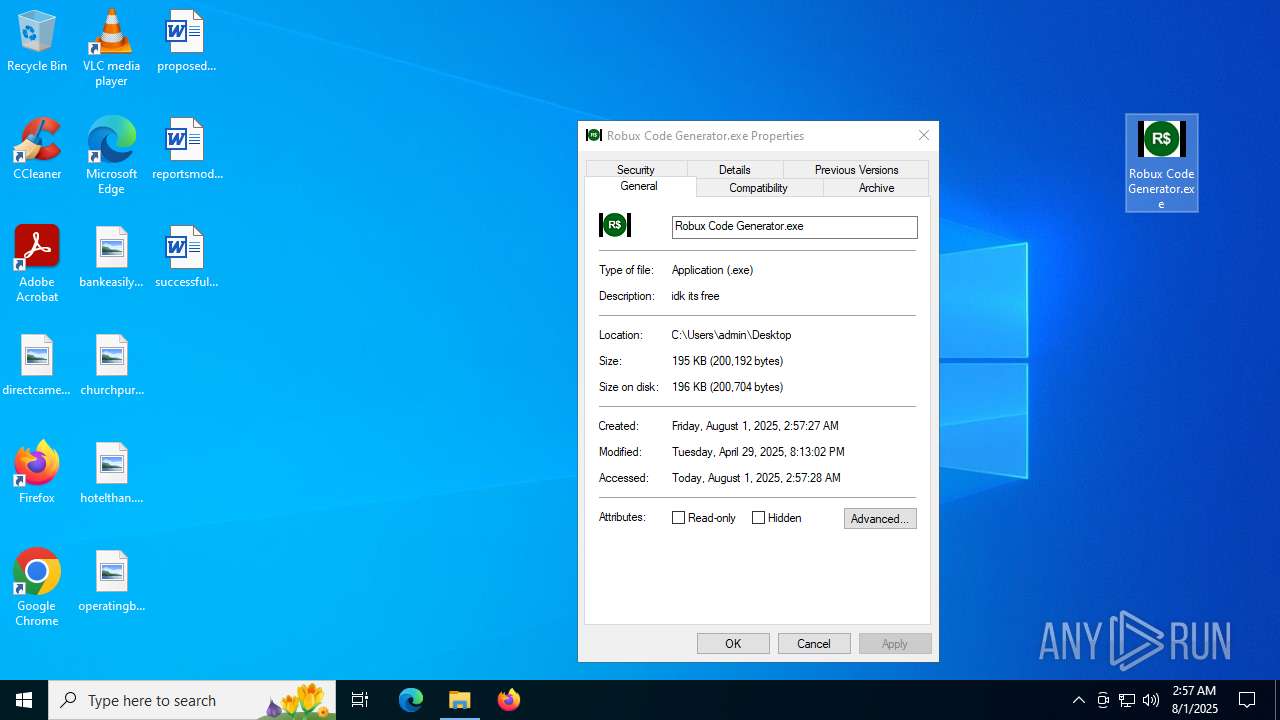Click the taskbar search box
Image resolution: width=1280 pixels, height=720 pixels.
[192, 700]
